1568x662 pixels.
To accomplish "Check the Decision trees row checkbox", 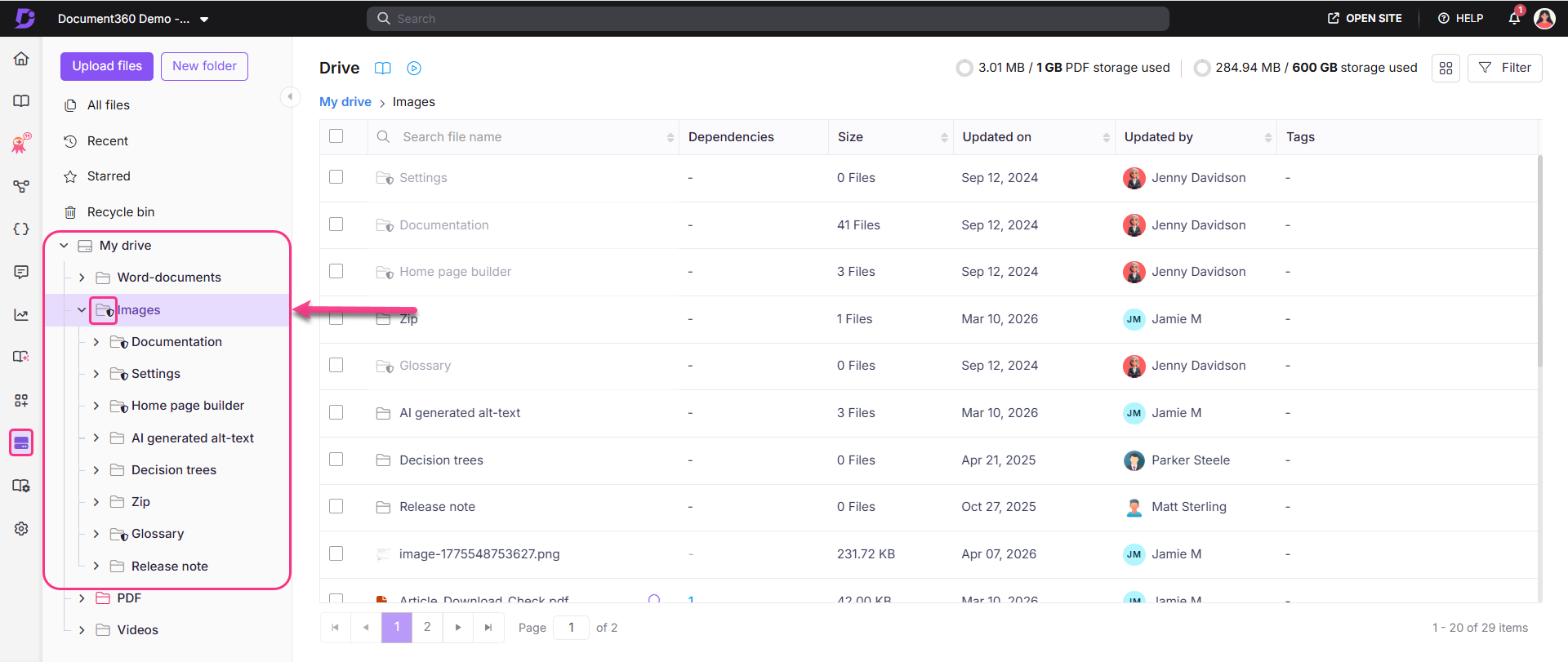I will (x=336, y=460).
